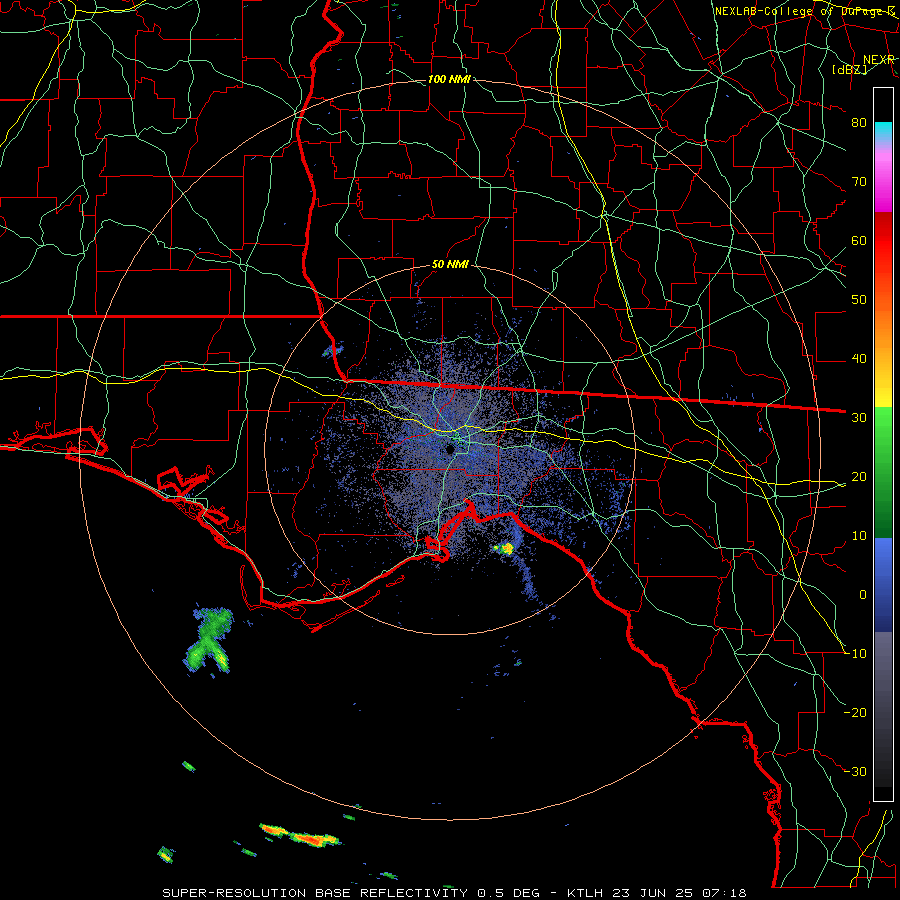Screen dimensions: 900x900
Task: Click the 80 dBZ scale value
Action: [859, 123]
